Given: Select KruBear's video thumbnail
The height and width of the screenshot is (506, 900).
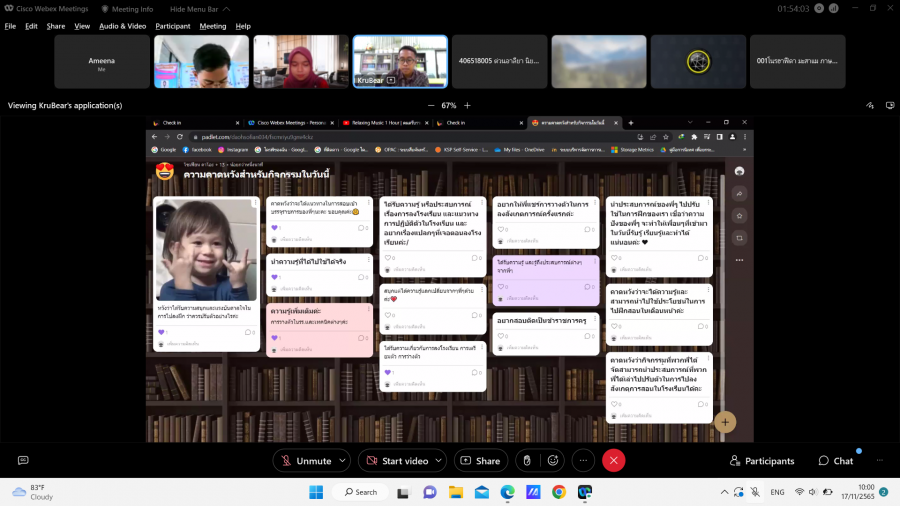Looking at the screenshot, I should click(x=400, y=62).
